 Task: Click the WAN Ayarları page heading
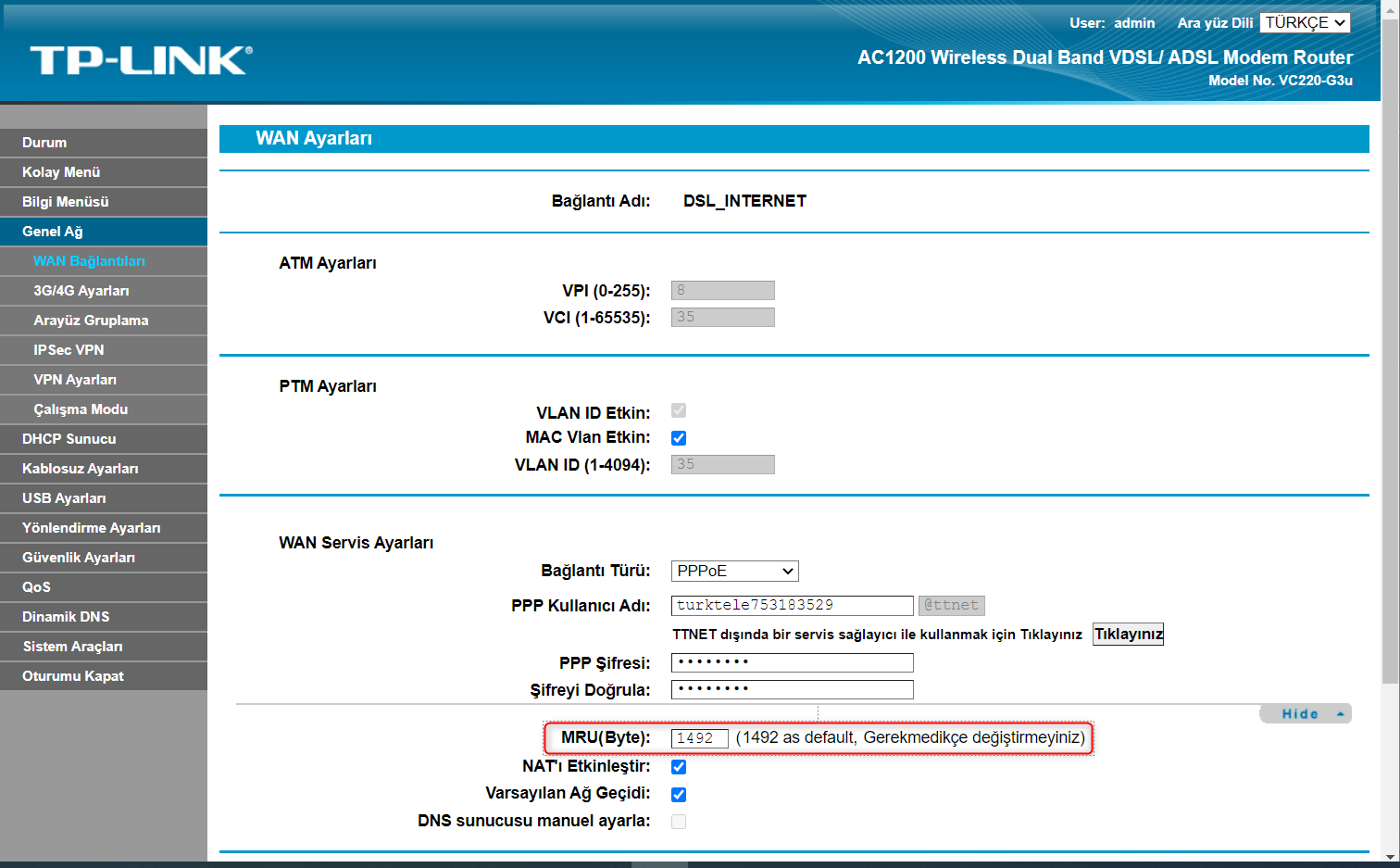314,138
